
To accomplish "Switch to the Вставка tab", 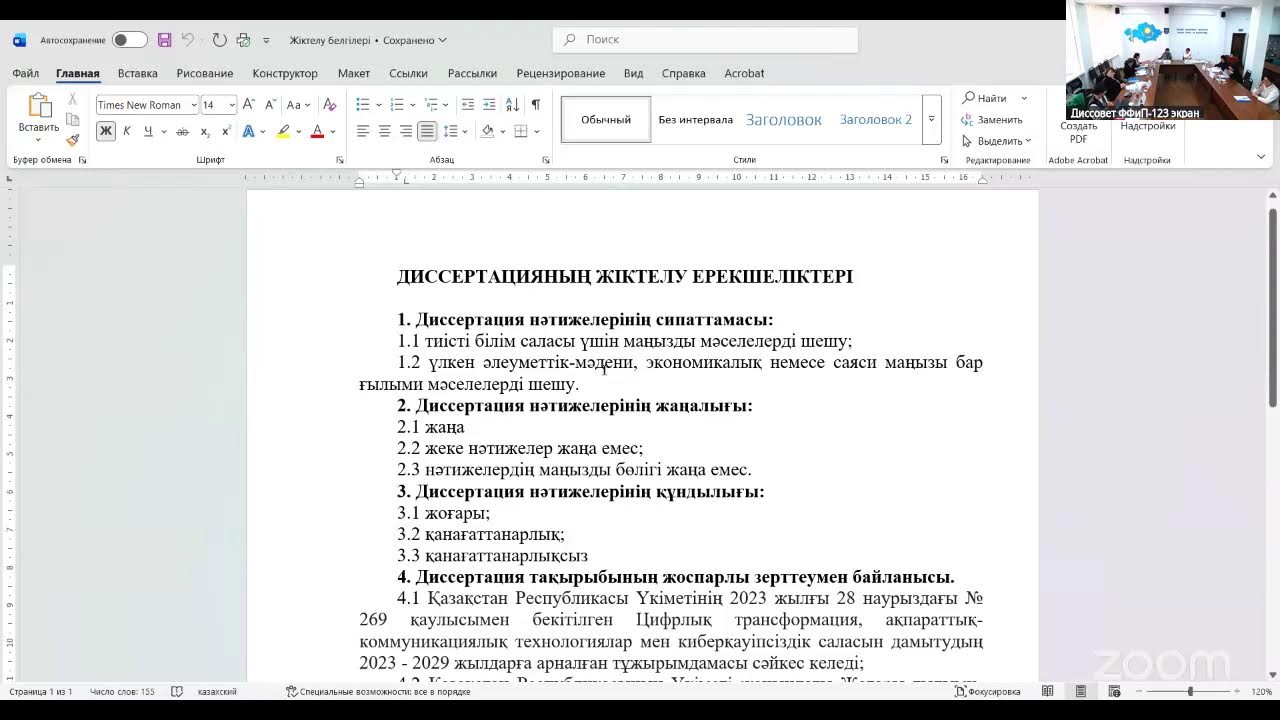I will (x=137, y=73).
